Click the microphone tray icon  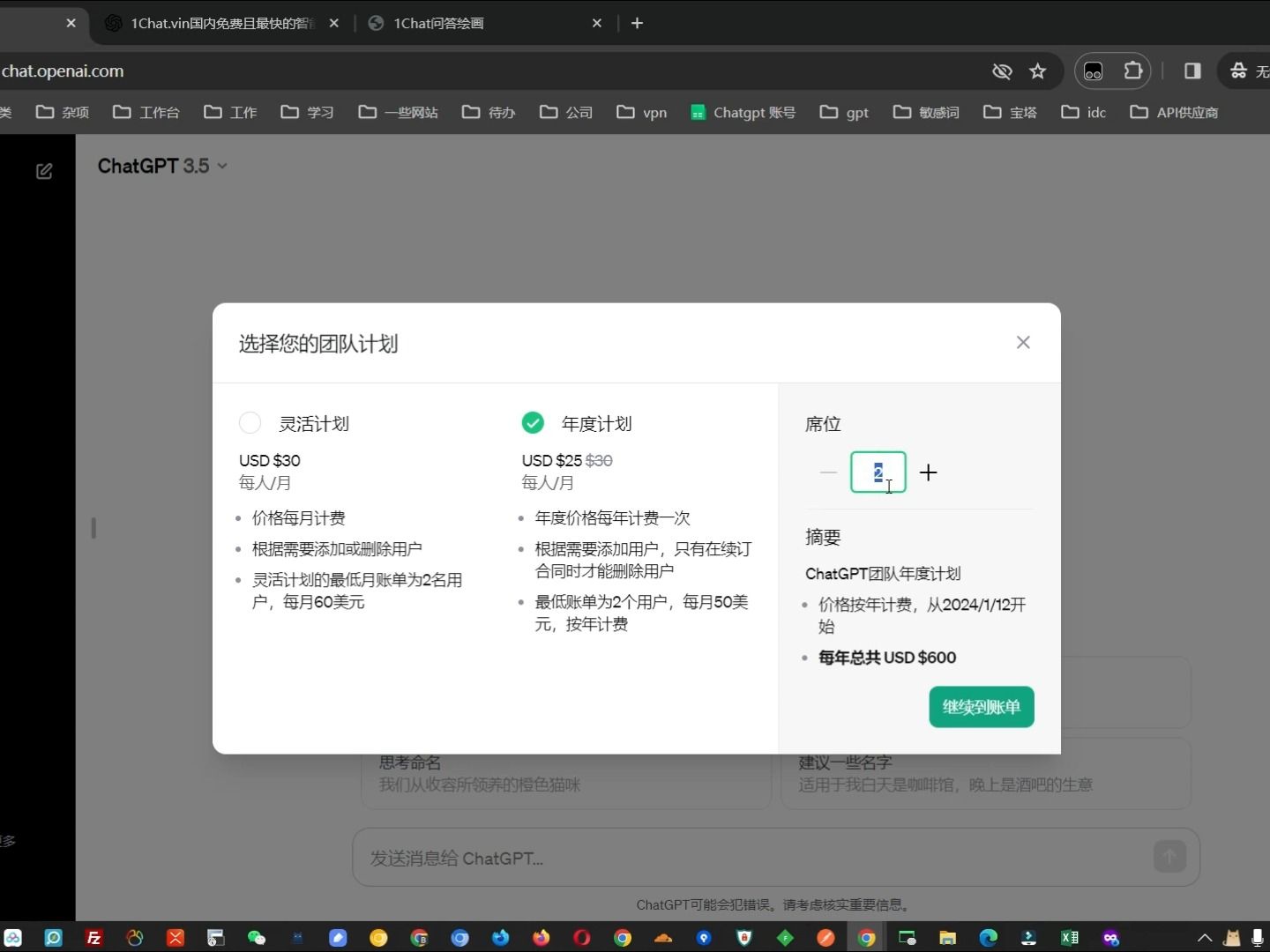point(1258,938)
